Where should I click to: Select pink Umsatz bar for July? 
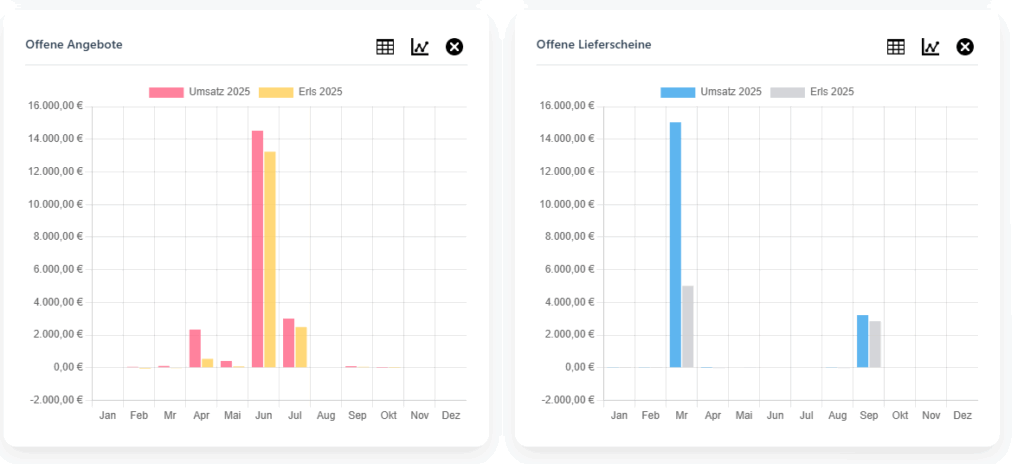tap(288, 343)
